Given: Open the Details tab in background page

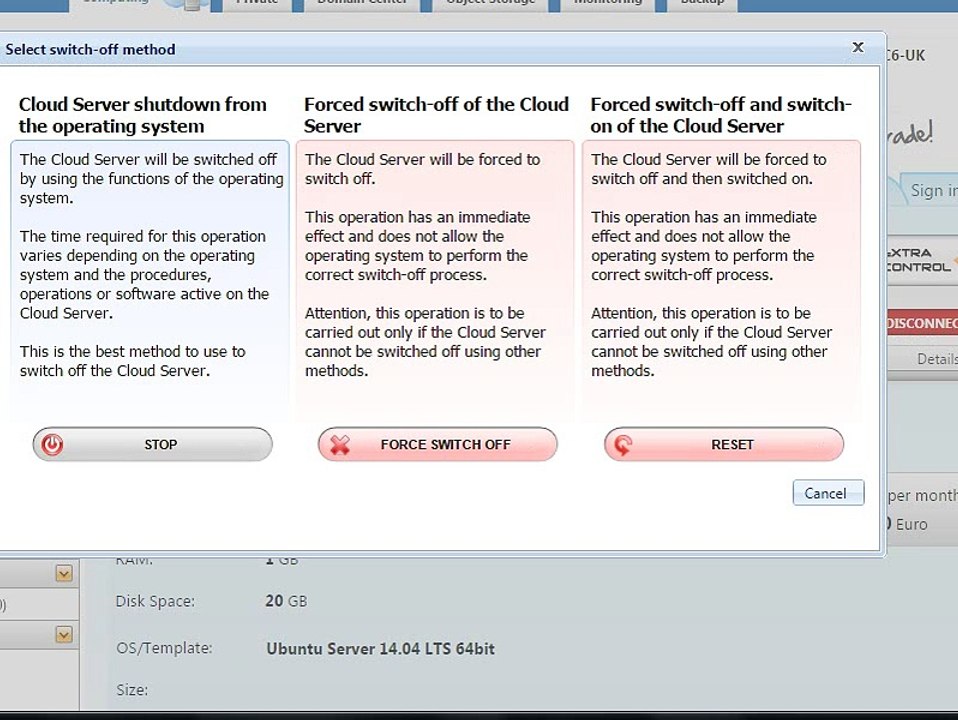Looking at the screenshot, I should click(x=937, y=359).
